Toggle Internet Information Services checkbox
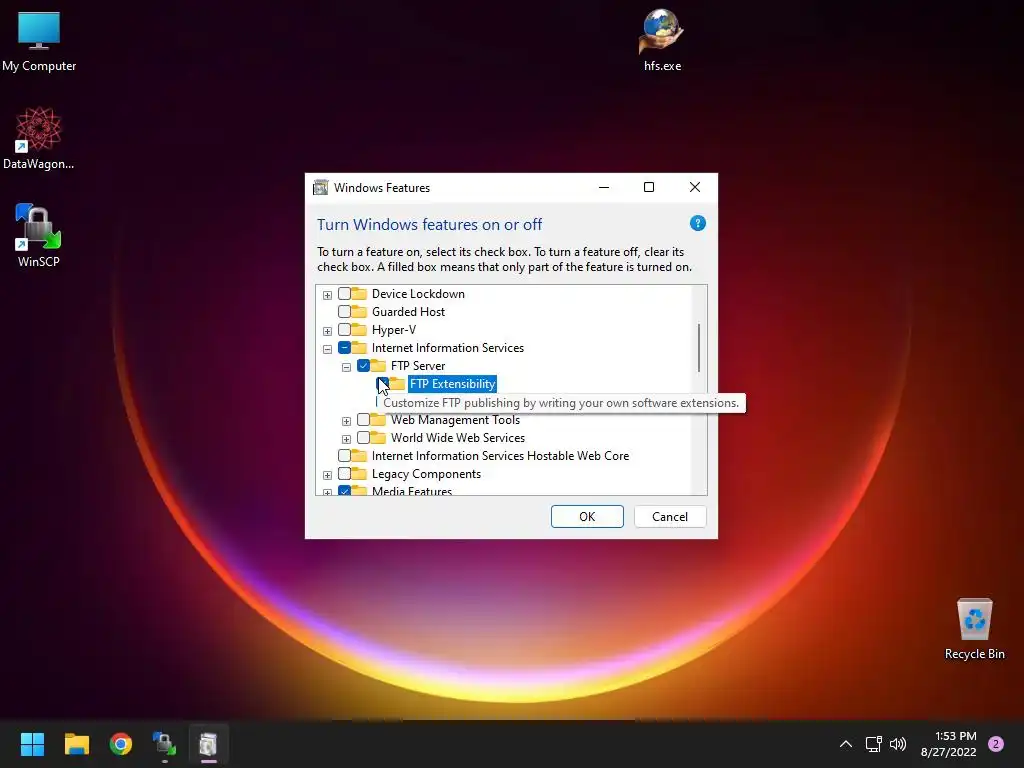The height and width of the screenshot is (768, 1024). coord(344,347)
